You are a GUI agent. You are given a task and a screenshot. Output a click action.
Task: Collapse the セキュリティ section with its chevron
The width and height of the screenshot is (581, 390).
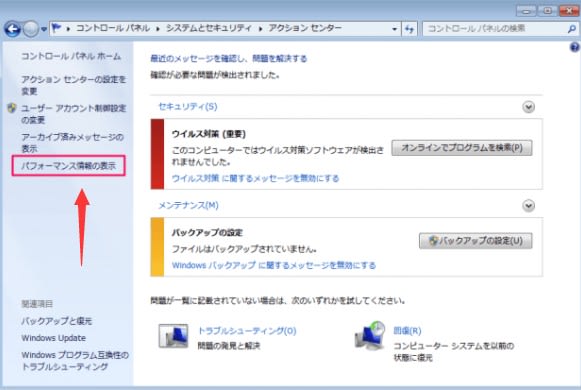pyautogui.click(x=528, y=107)
